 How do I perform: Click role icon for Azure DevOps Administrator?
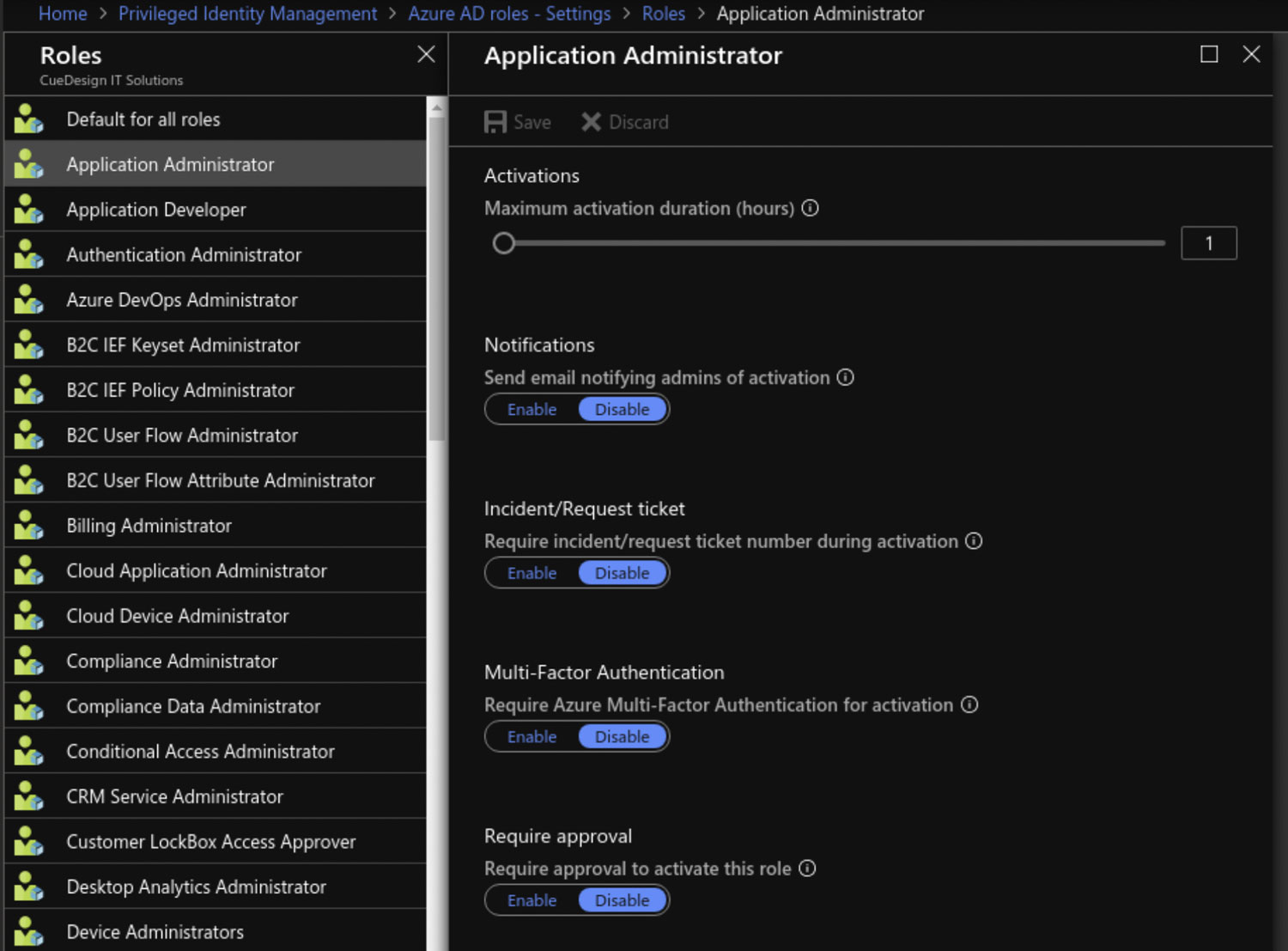pyautogui.click(x=28, y=300)
